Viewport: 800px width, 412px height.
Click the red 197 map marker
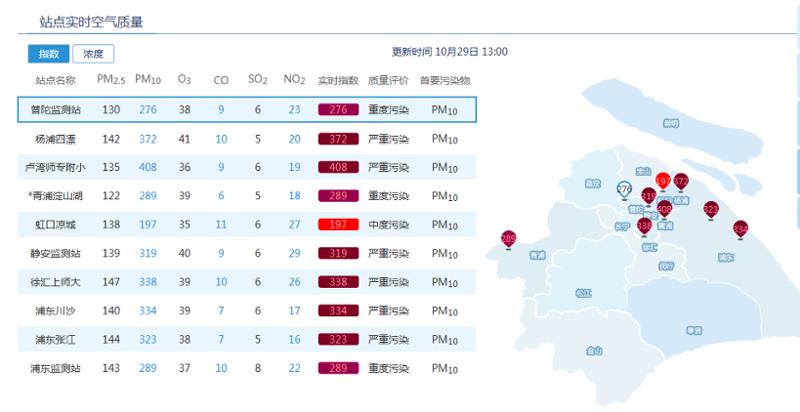click(663, 181)
